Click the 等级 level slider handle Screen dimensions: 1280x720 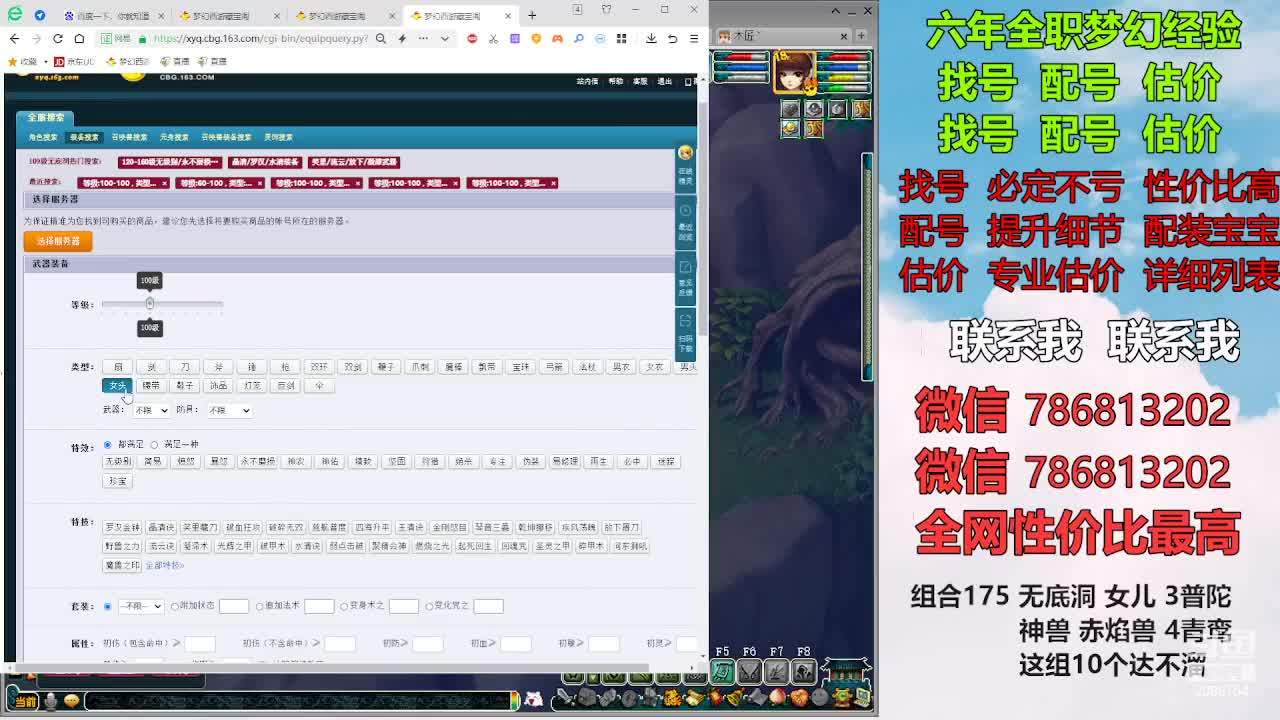point(150,304)
